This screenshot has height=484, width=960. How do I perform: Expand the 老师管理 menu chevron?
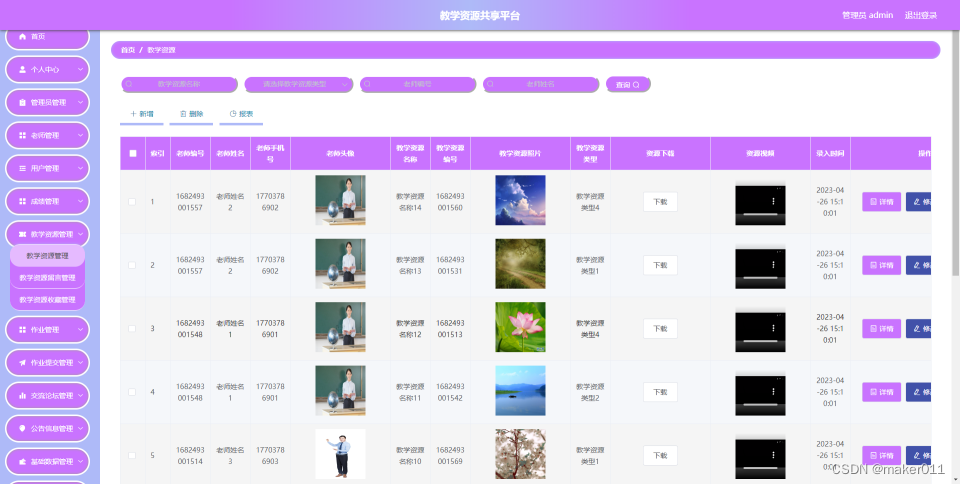click(x=80, y=135)
